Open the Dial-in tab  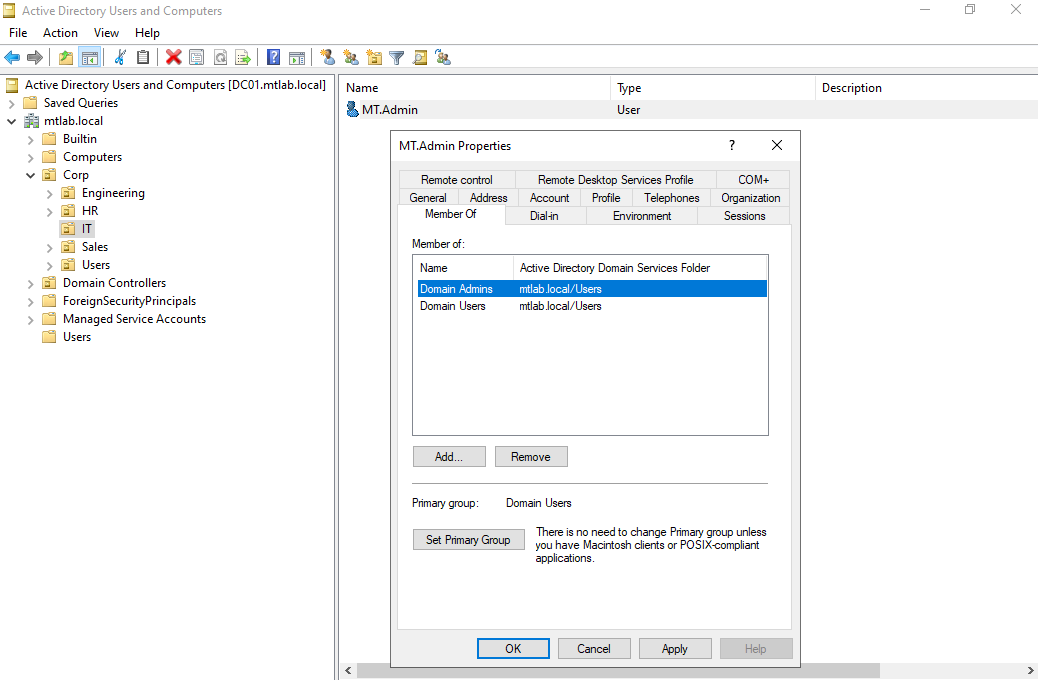pos(544,216)
